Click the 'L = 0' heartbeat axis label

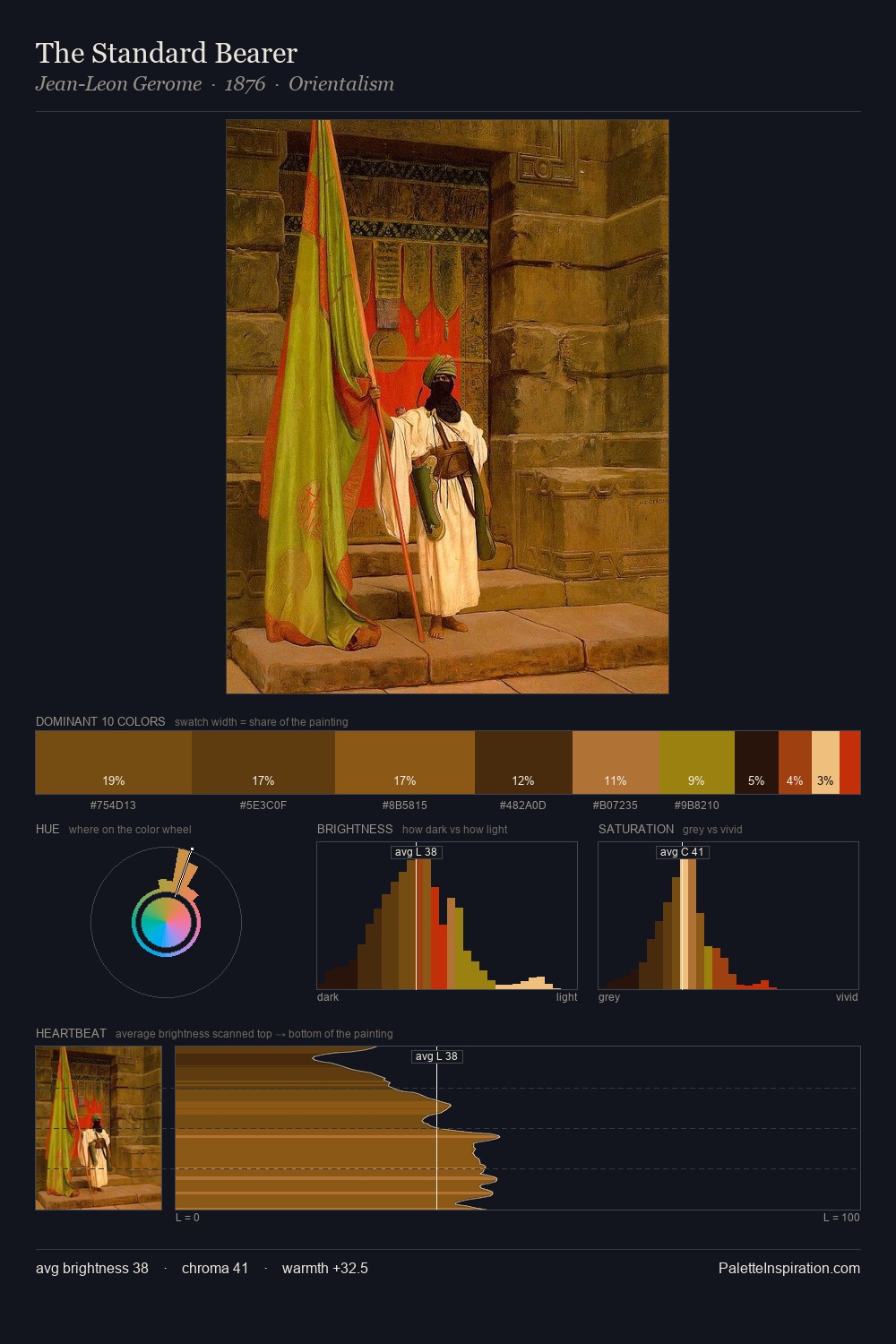(187, 1218)
